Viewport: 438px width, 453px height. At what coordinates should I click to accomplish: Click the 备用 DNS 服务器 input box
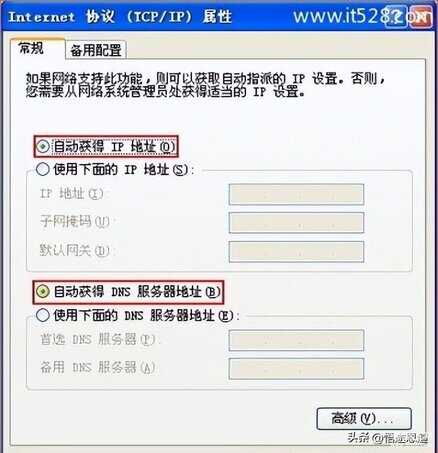click(296, 369)
